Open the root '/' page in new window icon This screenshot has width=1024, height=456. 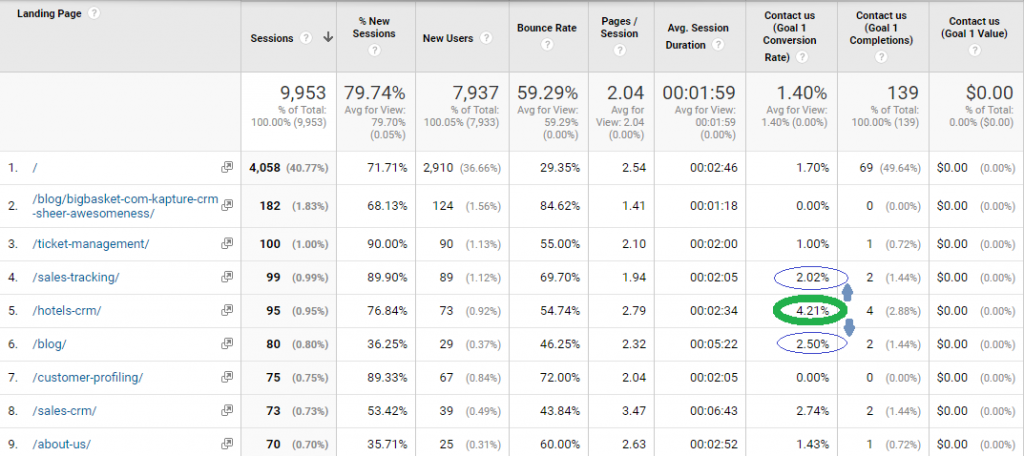[227, 167]
